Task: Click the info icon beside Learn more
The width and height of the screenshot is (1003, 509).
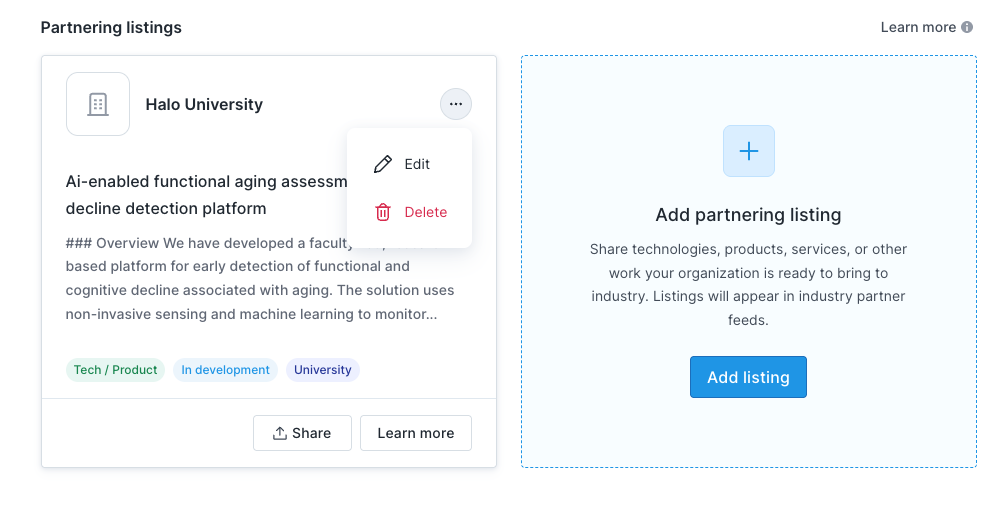Action: [x=967, y=27]
